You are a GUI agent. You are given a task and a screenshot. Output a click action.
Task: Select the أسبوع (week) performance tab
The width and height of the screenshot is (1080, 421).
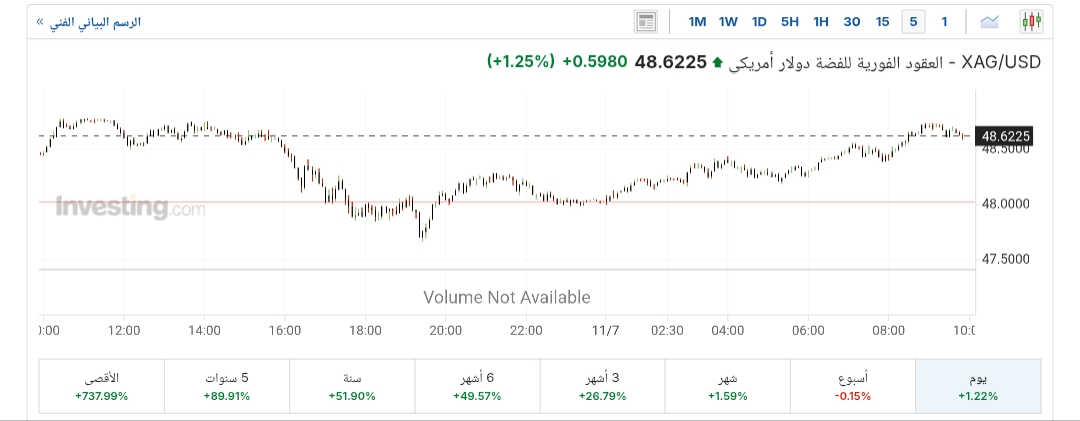pyautogui.click(x=852, y=386)
